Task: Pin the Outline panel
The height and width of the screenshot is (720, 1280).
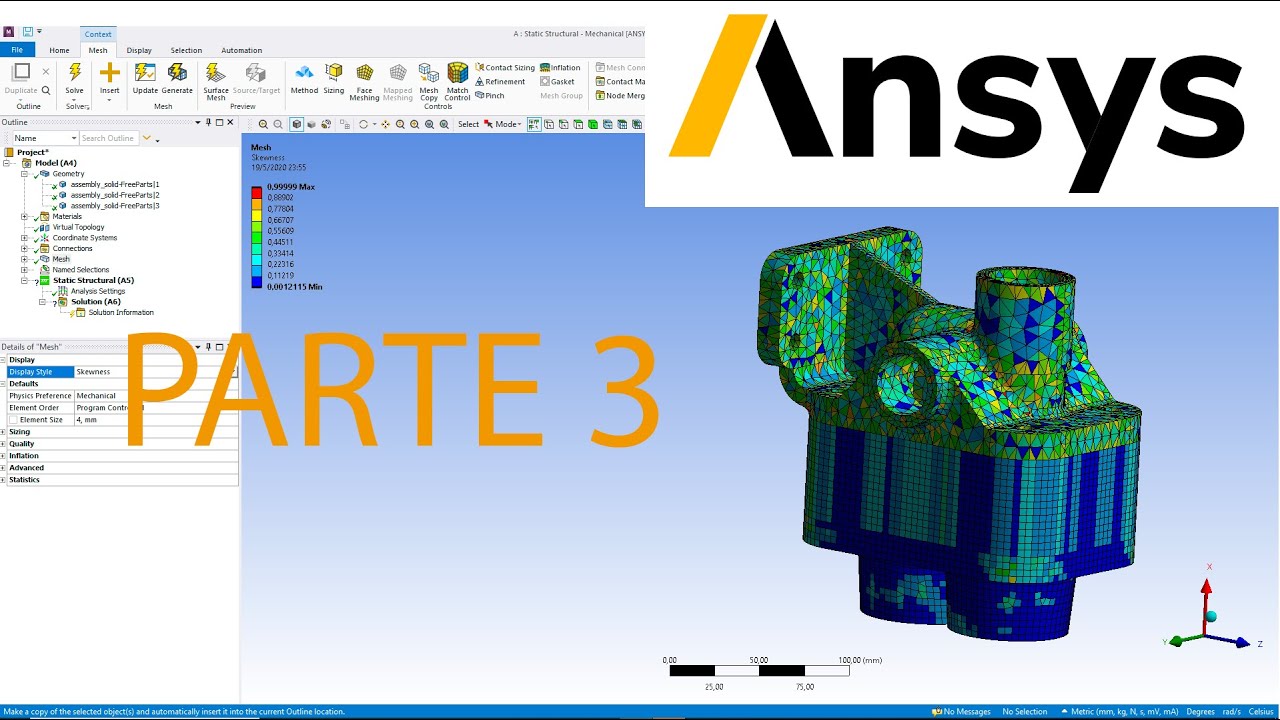Action: (208, 122)
